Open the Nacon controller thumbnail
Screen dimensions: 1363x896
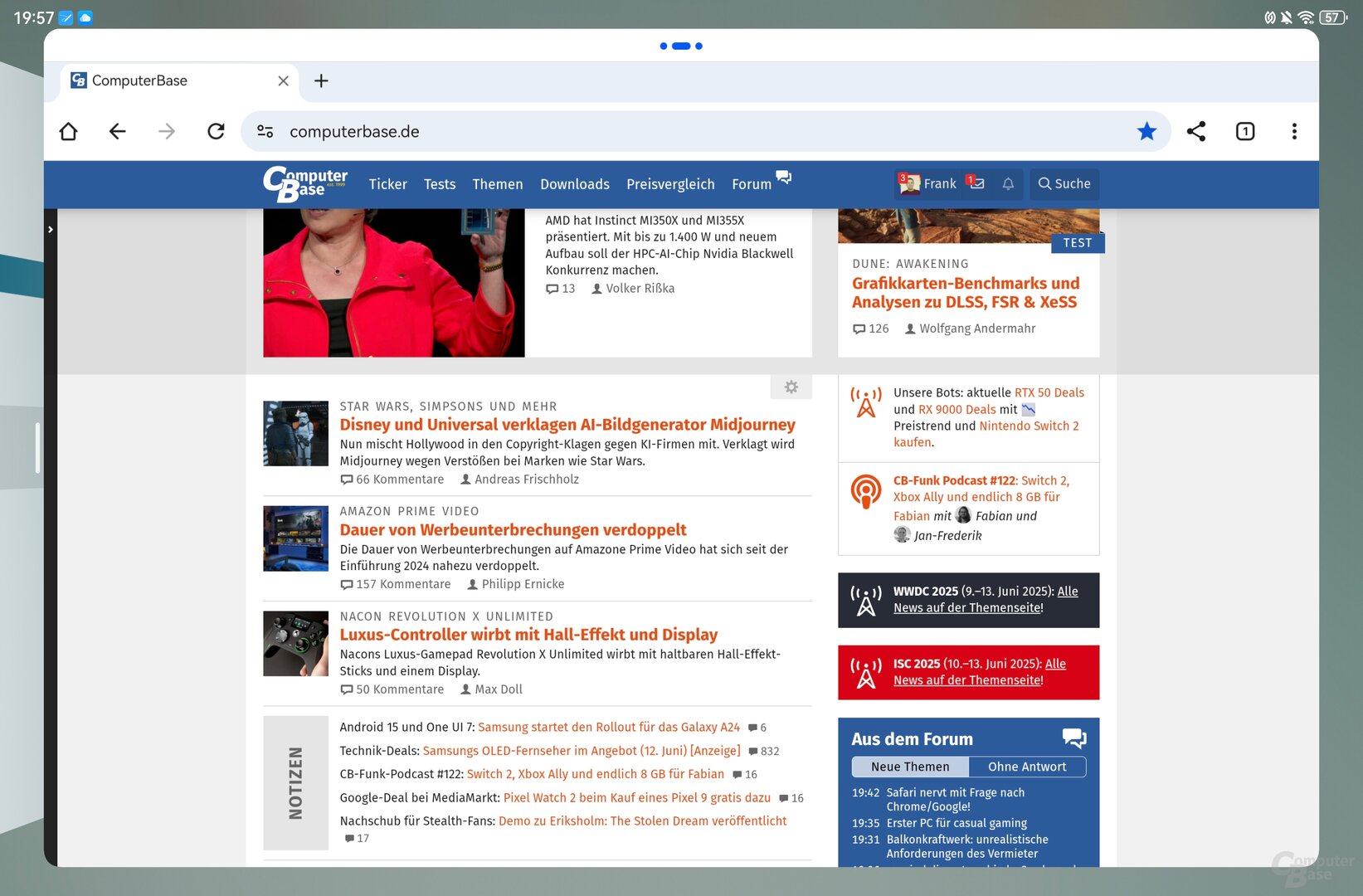295,644
